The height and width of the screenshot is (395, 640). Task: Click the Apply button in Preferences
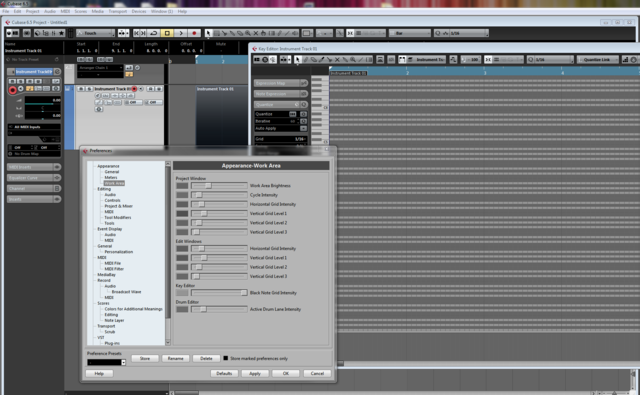click(255, 373)
